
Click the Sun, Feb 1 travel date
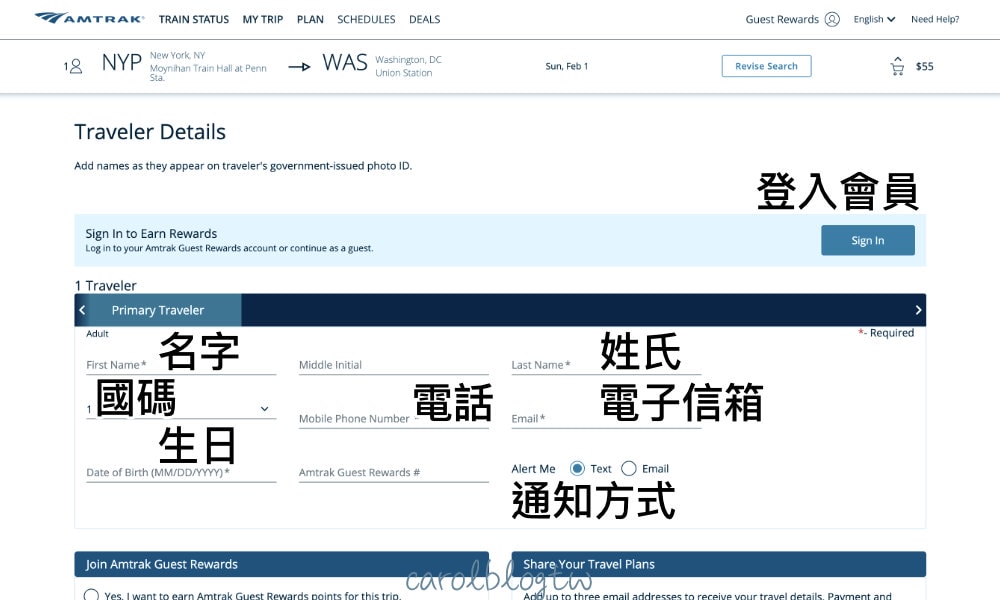coord(566,66)
